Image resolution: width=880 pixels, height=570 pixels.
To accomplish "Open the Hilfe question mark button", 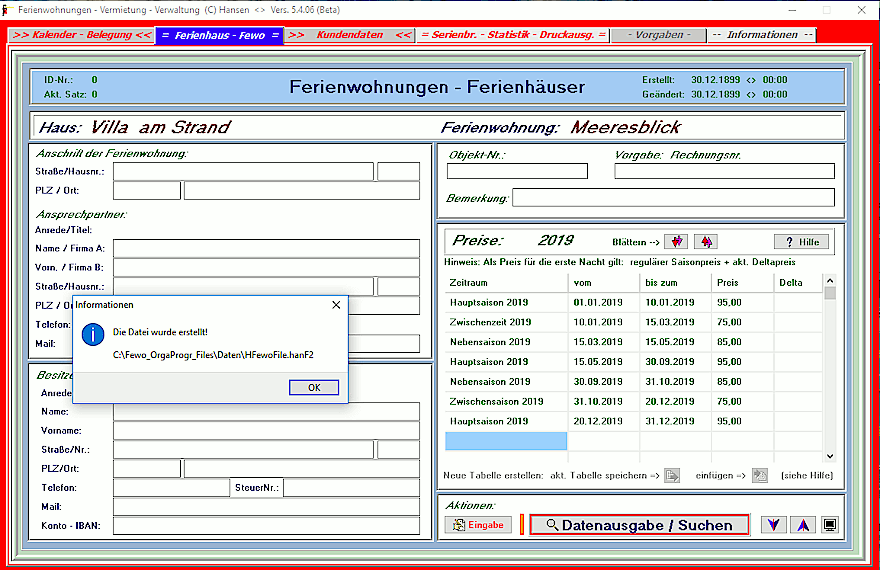I will [801, 242].
